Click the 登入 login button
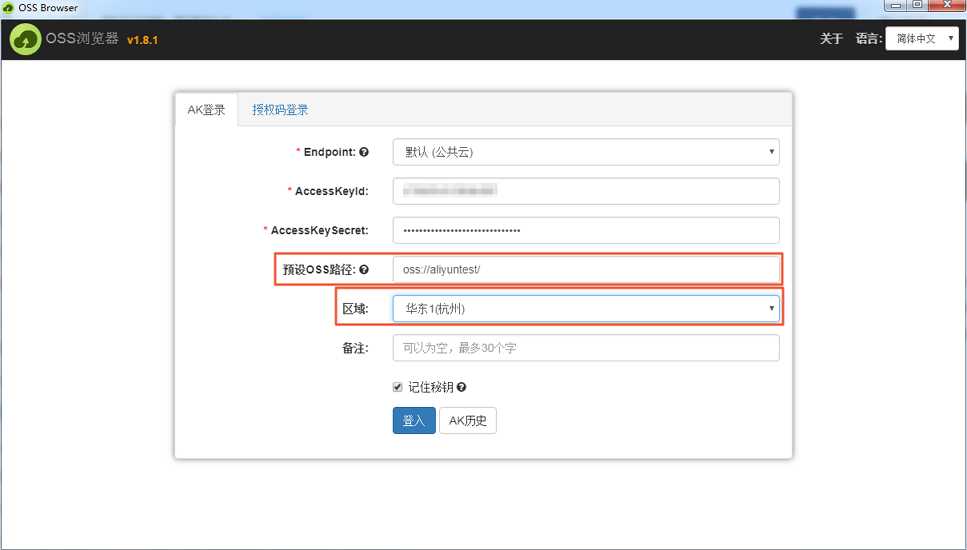The width and height of the screenshot is (967, 550). 414,421
